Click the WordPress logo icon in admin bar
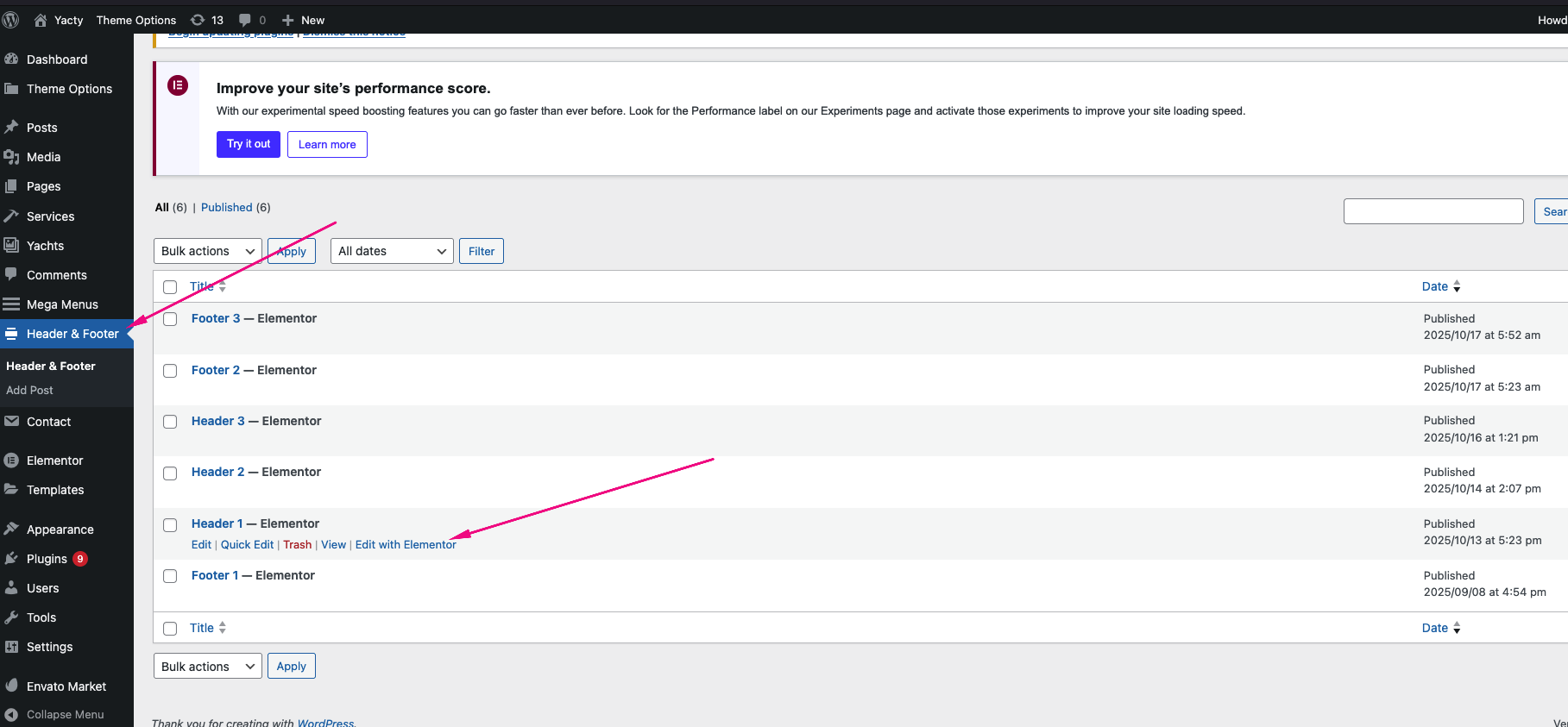Viewport: 1568px width, 727px height. pos(11,20)
